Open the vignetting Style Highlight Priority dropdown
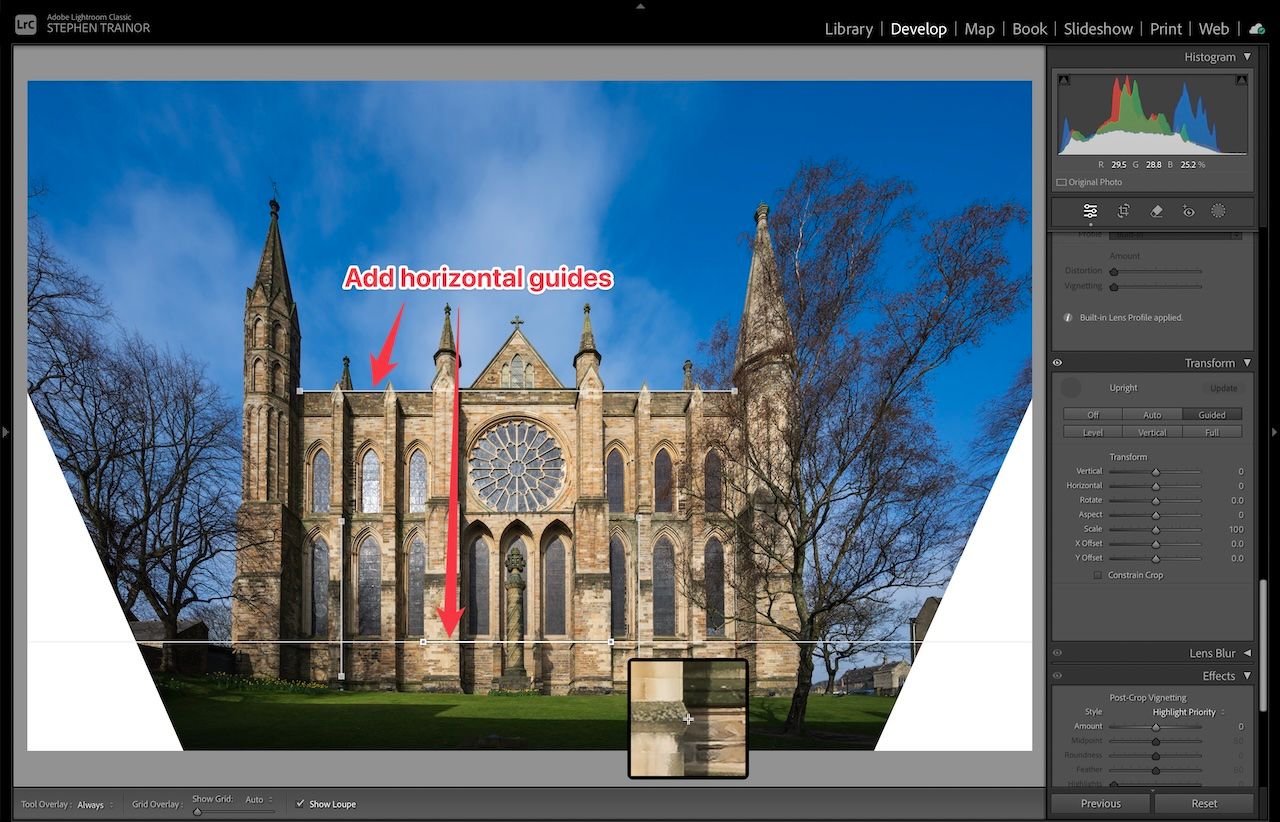The height and width of the screenshot is (822, 1280). click(x=1189, y=712)
